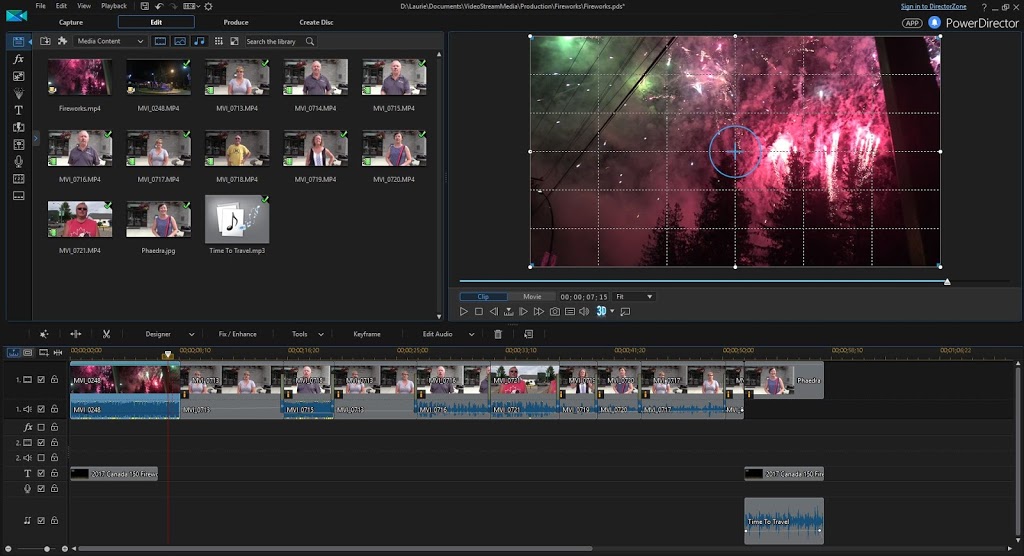Open the Effect Room fx icon
This screenshot has width=1024, height=556.
18,59
